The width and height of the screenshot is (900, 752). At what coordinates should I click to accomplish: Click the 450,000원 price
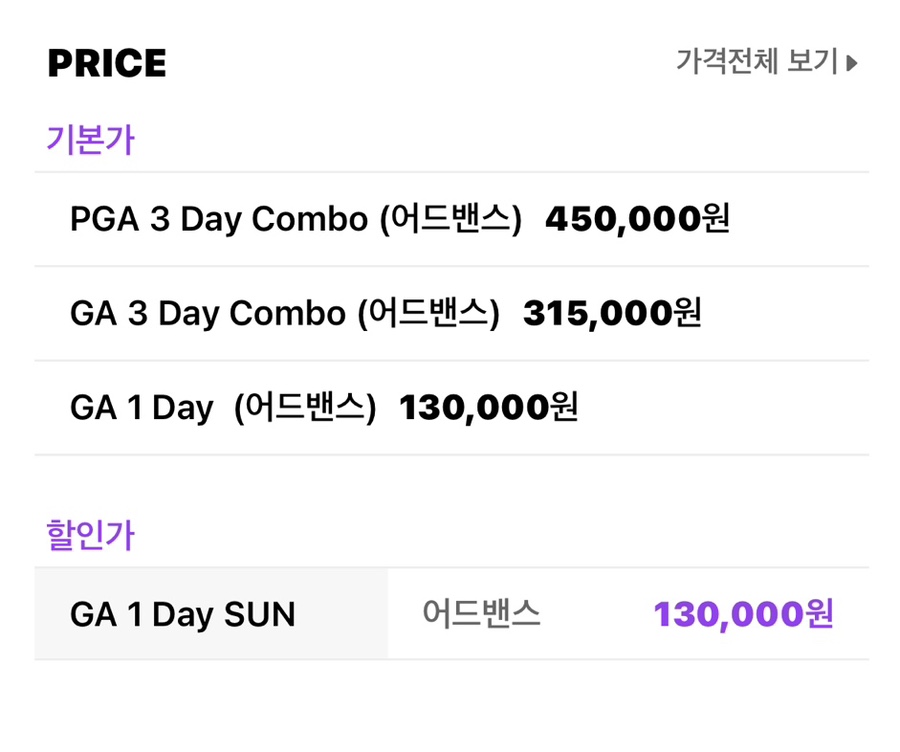click(637, 219)
